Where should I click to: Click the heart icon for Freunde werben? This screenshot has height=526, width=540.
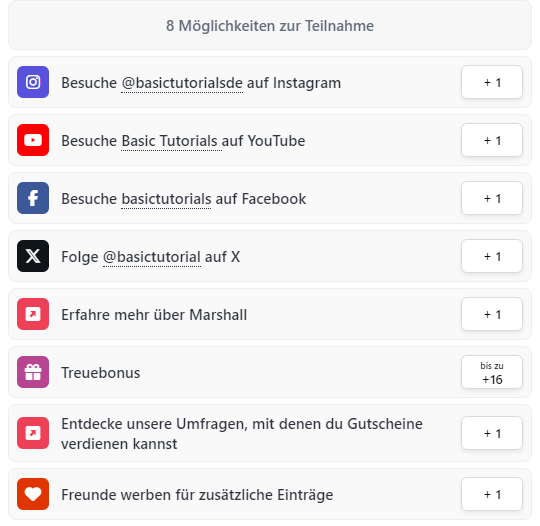click(x=33, y=494)
